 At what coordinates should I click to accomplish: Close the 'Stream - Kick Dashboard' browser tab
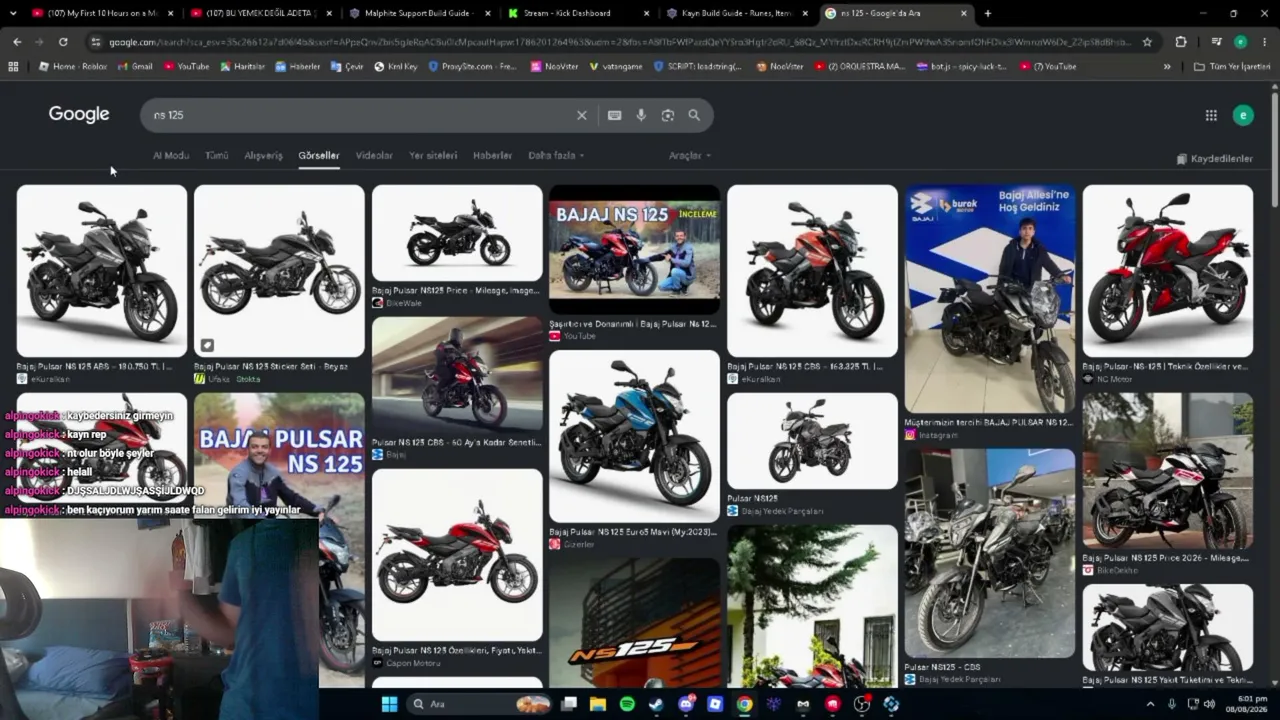pyautogui.click(x=645, y=13)
